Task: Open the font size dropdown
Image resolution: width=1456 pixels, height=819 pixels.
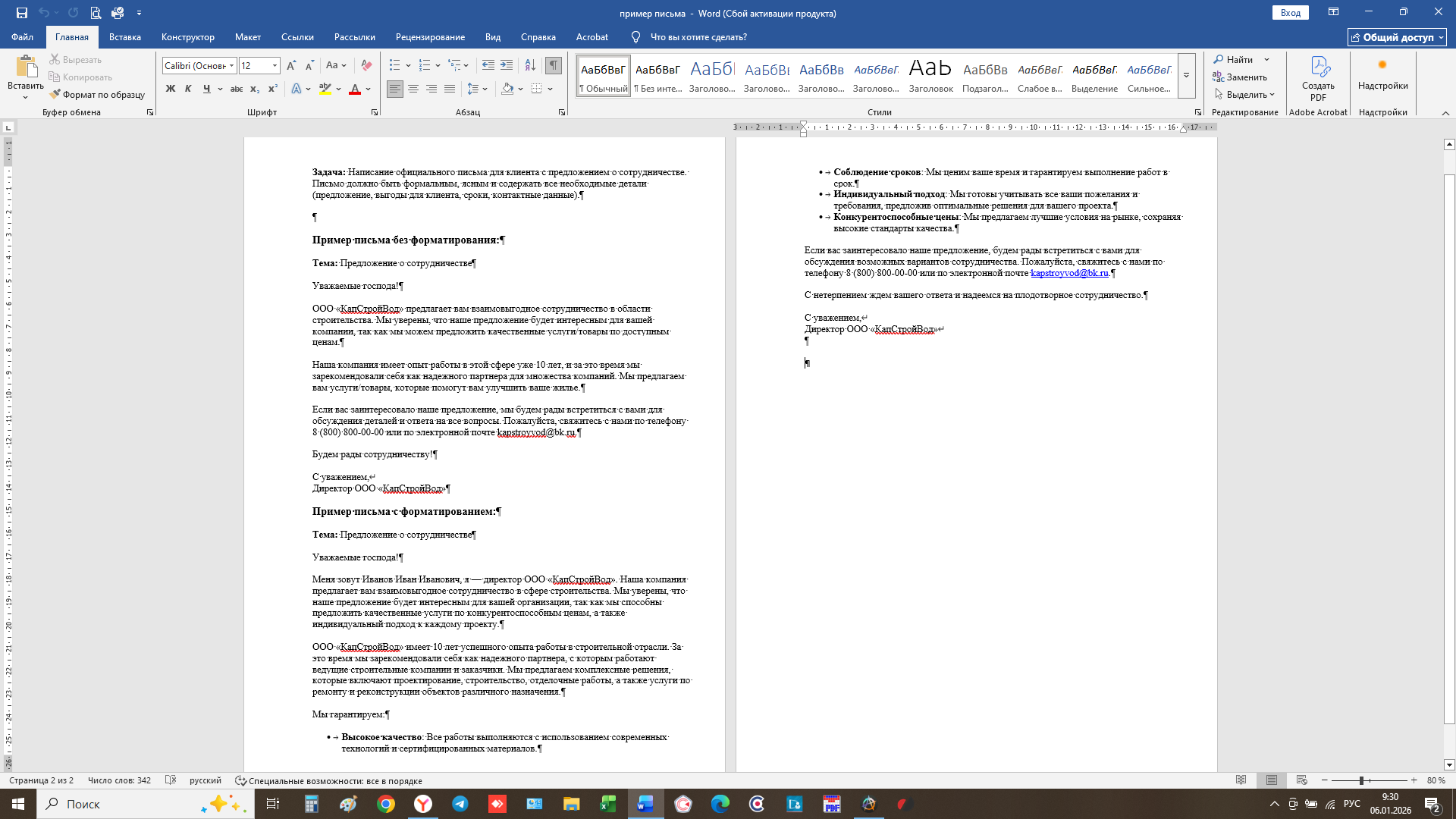Action: 275,66
